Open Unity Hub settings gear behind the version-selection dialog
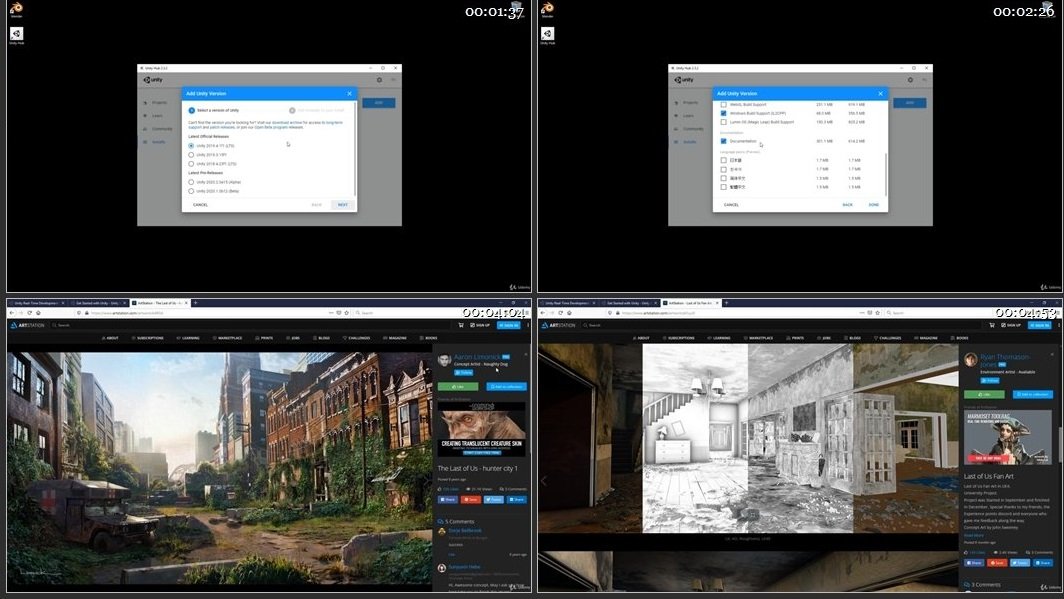Image resolution: width=1064 pixels, height=599 pixels. coord(379,80)
